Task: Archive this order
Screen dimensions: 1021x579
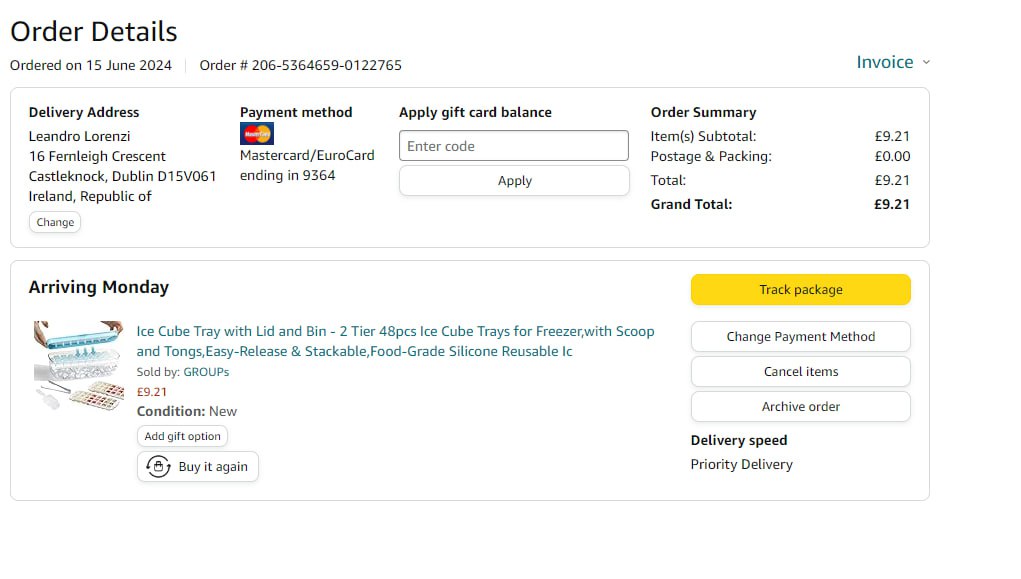Action: tap(800, 407)
